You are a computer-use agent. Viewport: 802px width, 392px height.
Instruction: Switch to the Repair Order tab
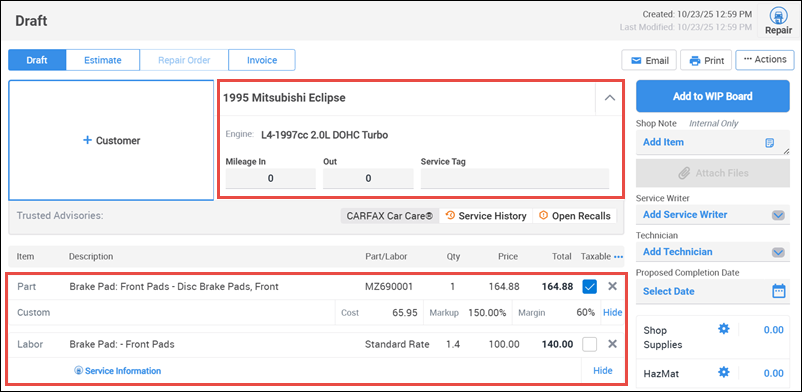[x=184, y=60]
